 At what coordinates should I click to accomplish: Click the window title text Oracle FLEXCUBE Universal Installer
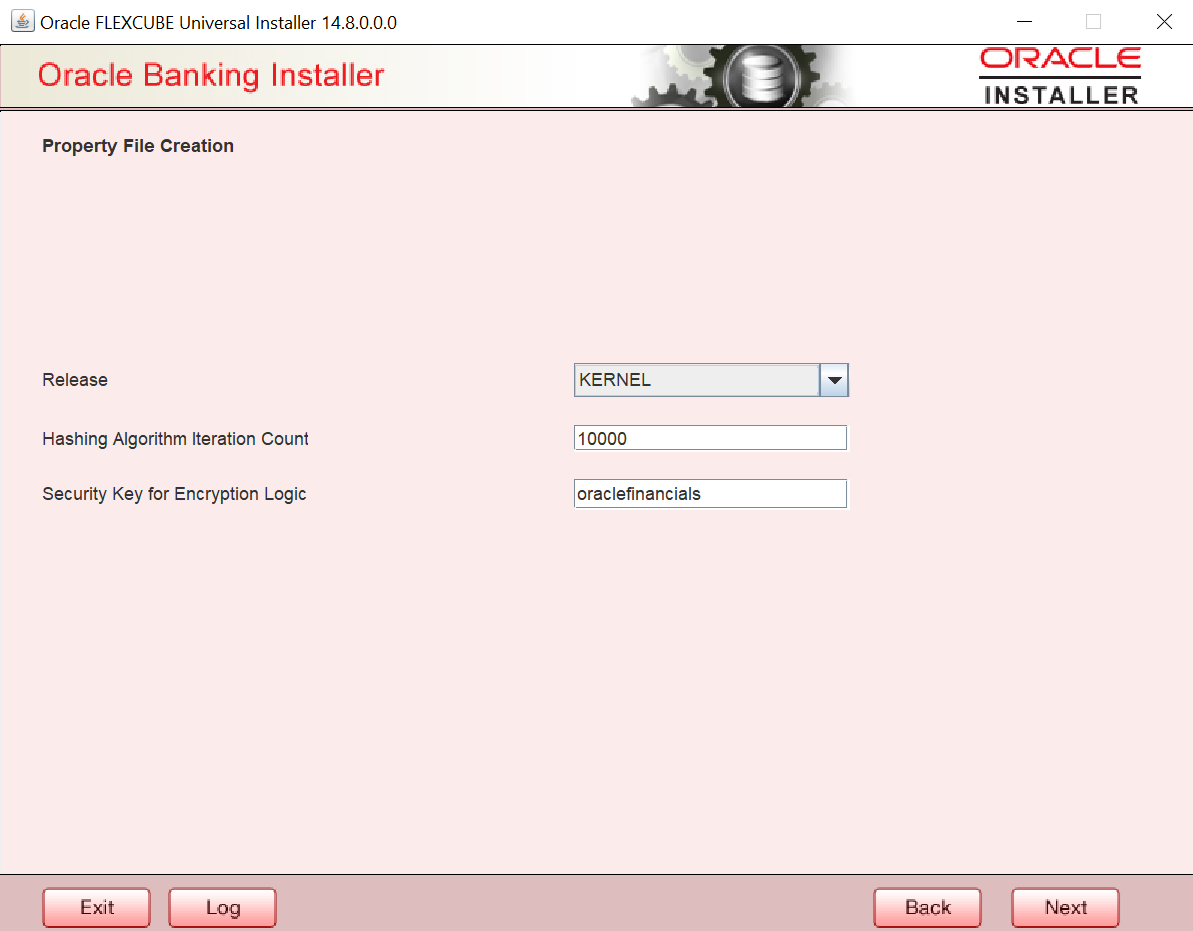pos(218,23)
